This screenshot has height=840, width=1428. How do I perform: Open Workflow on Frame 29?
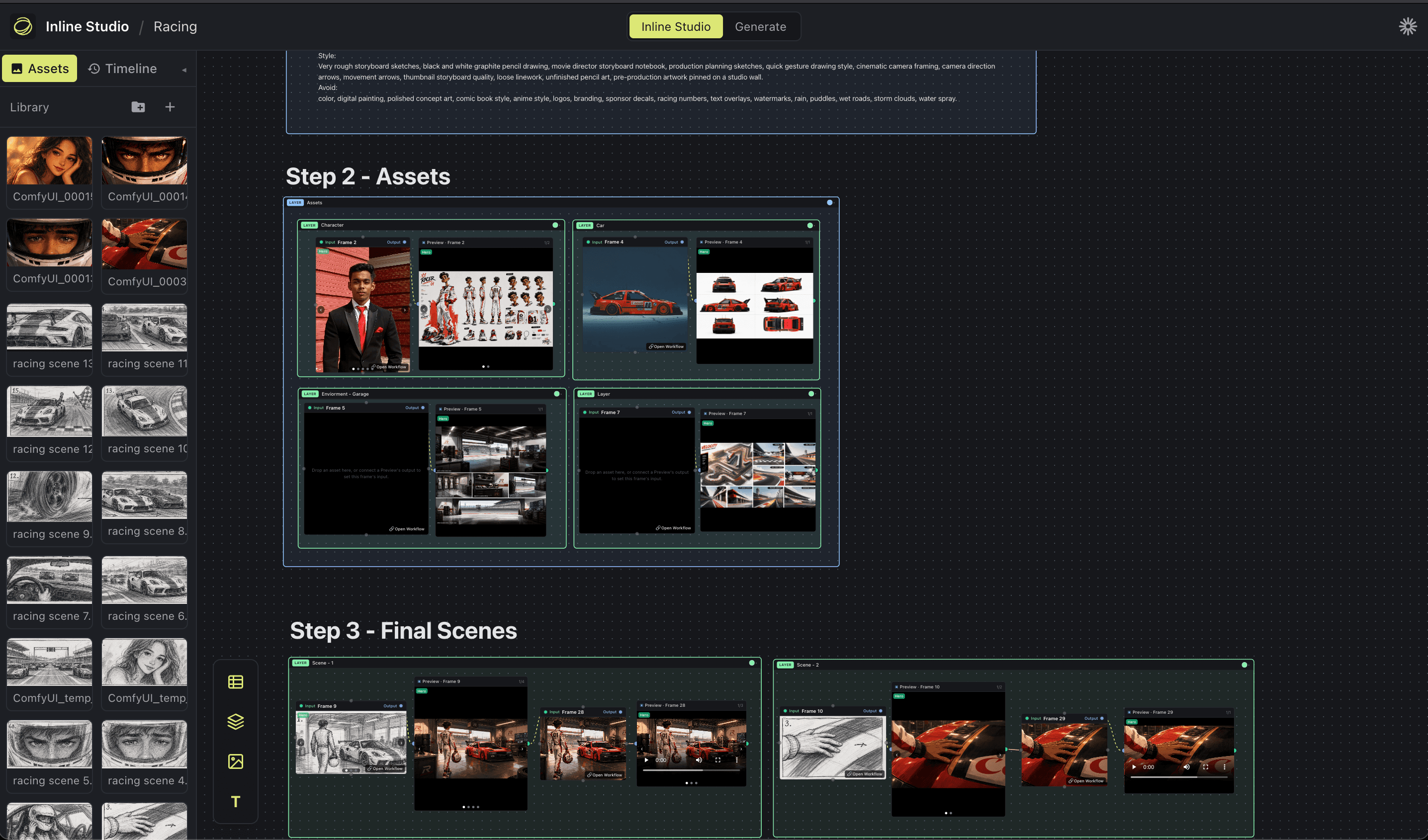(x=1086, y=781)
